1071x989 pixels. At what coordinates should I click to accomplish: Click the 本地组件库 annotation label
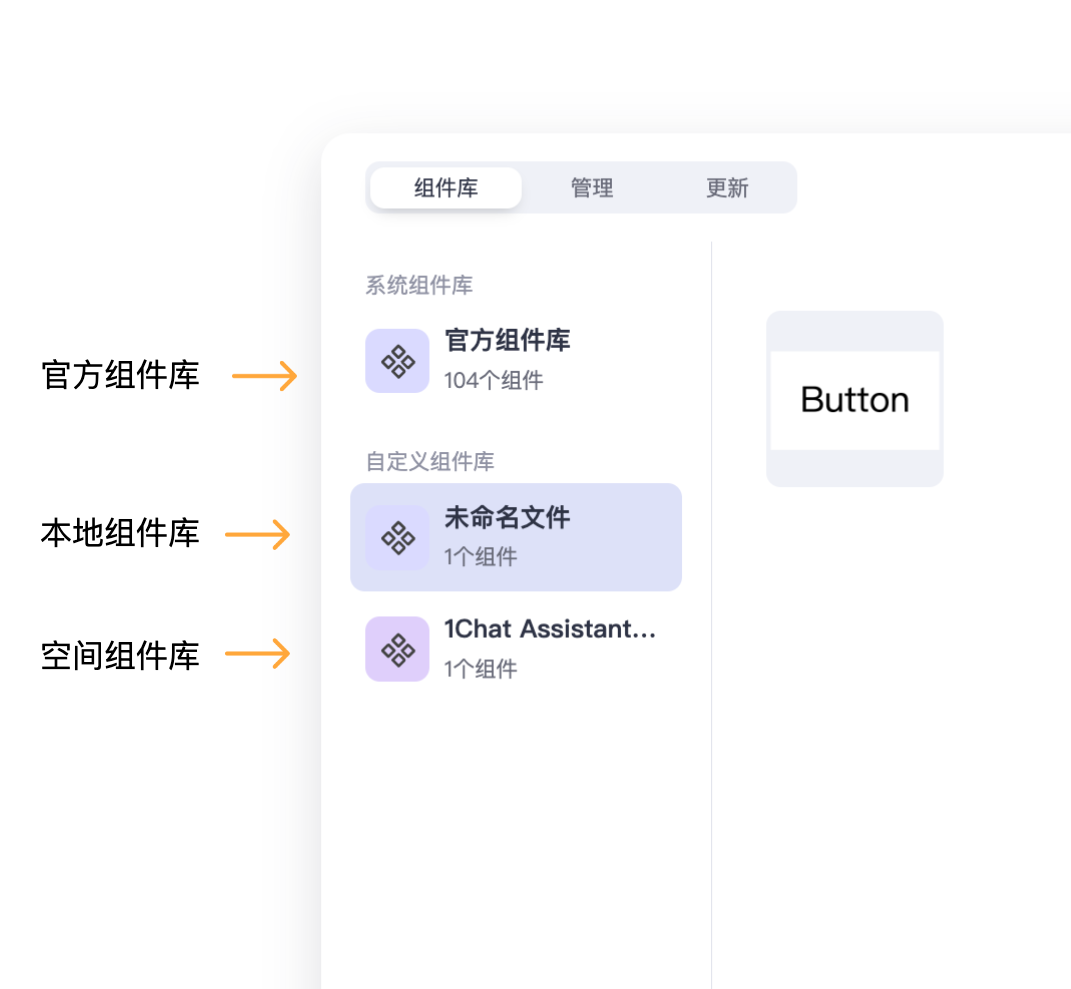(x=120, y=533)
